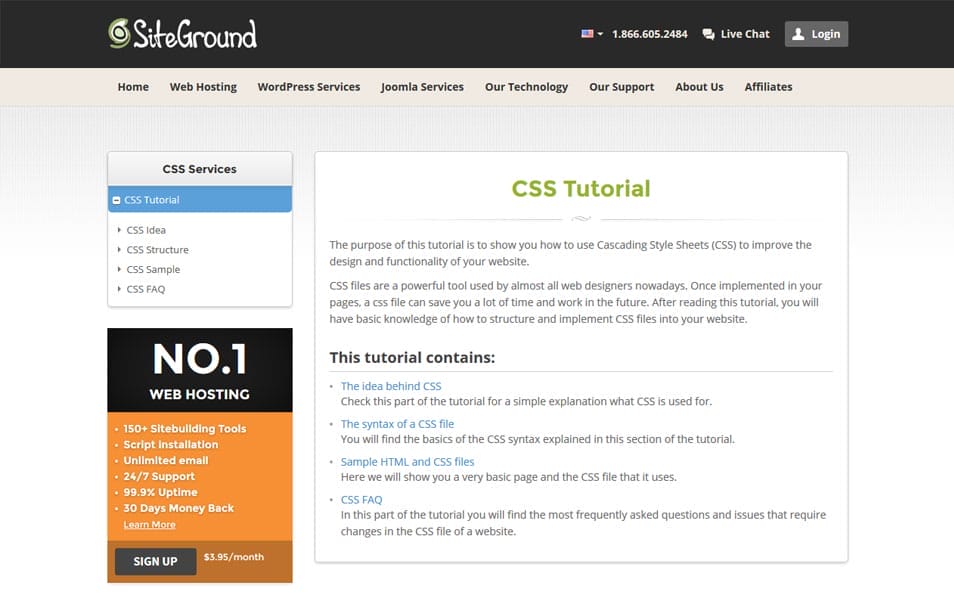Expand the CSS Idea entry
The width and height of the screenshot is (954, 600).
point(146,229)
